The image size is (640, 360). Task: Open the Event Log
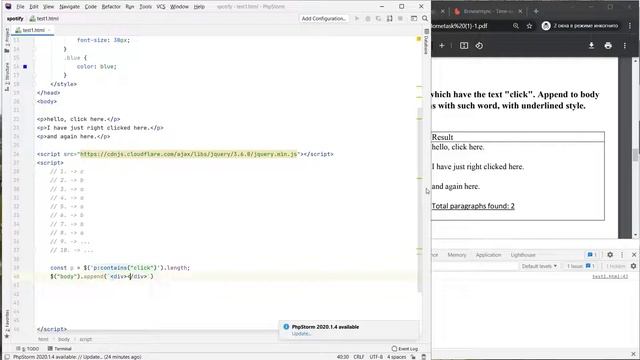pos(405,349)
